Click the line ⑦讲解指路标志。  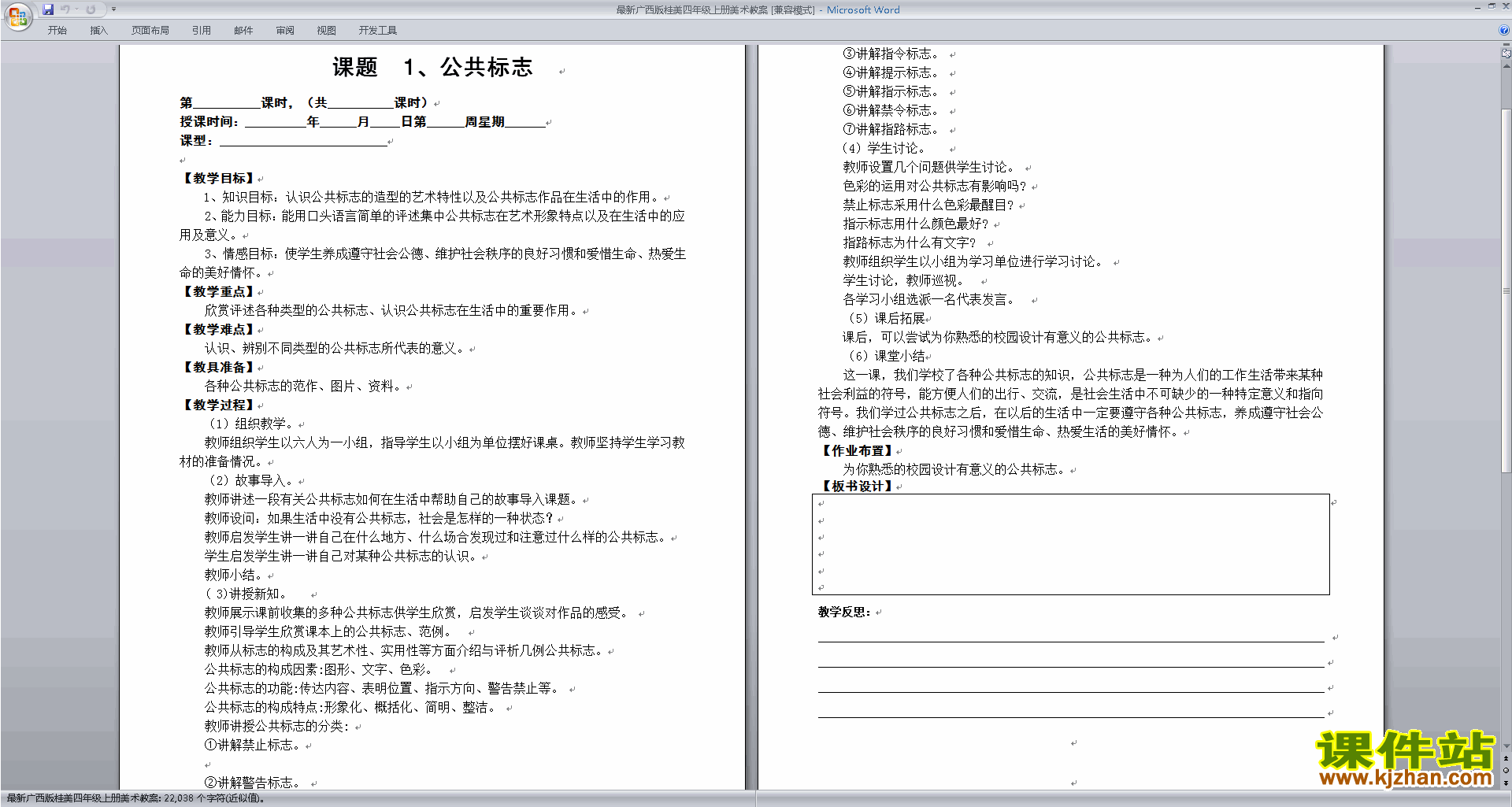[x=891, y=130]
